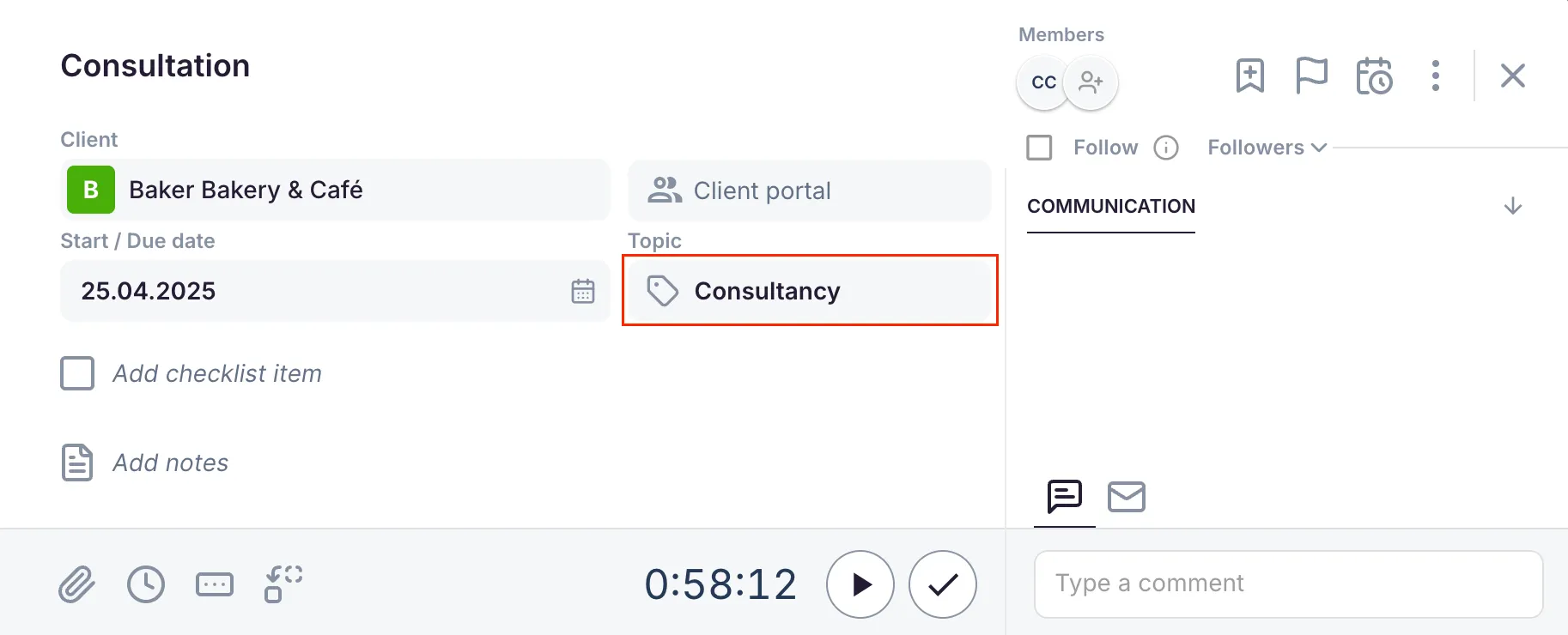The image size is (1568, 635).
Task: Switch to the email tab icon
Action: (1127, 497)
